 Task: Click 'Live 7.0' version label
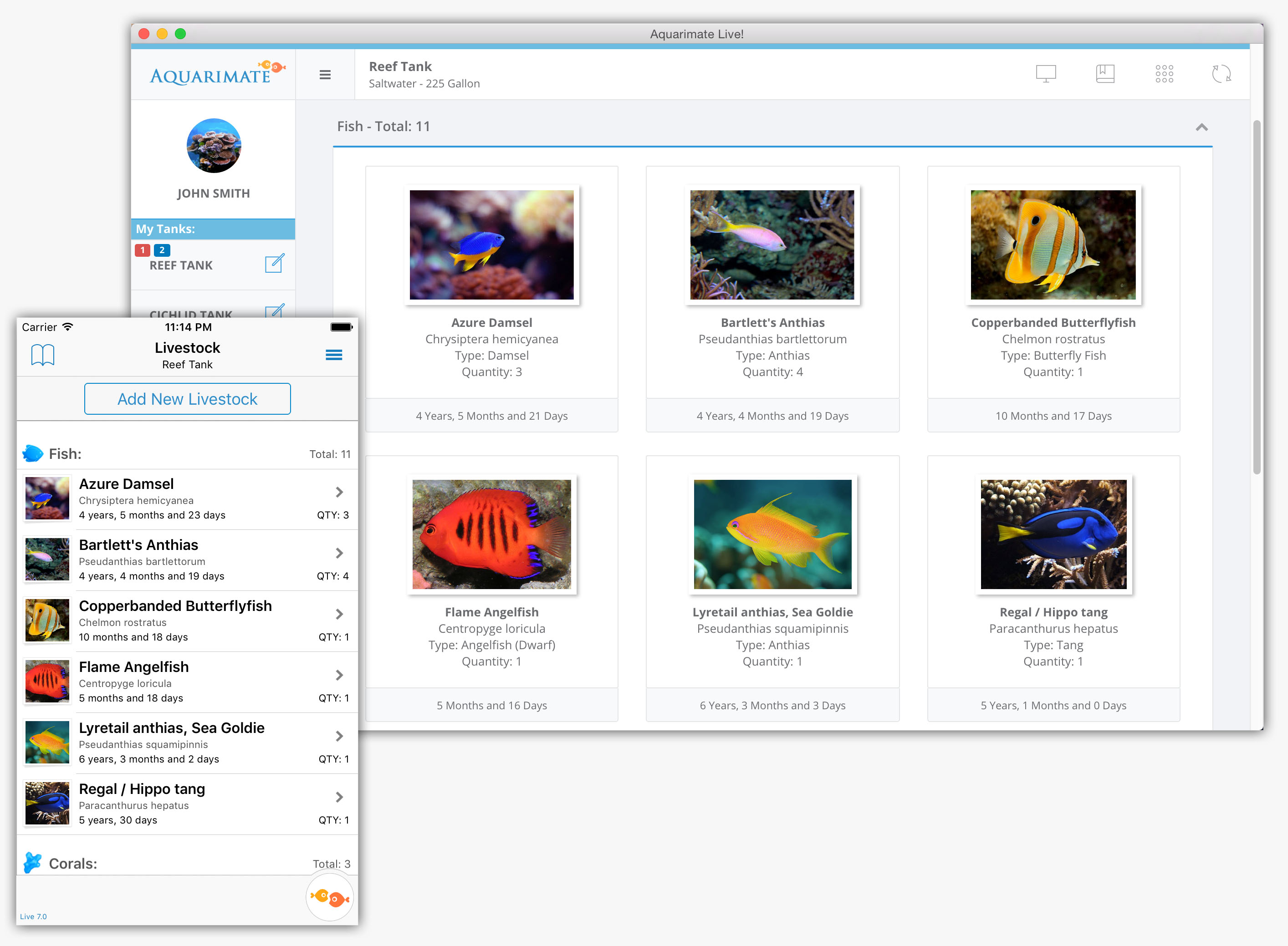pos(33,916)
